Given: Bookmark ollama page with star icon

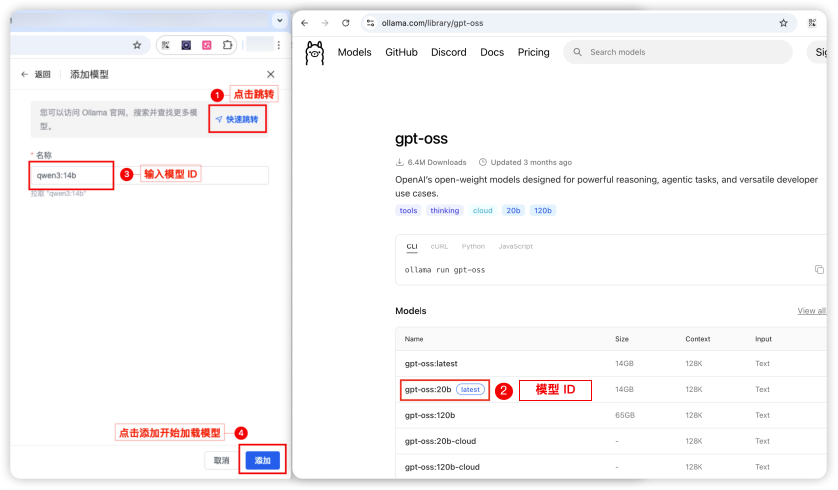Looking at the screenshot, I should 783,23.
